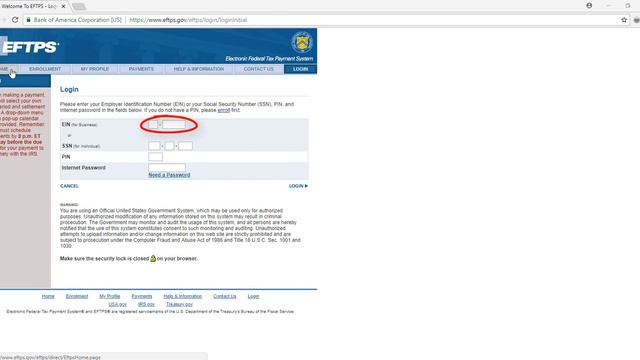Click the enroll link in instructions
Image resolution: width=640 pixels, height=360 pixels.
click(224, 110)
